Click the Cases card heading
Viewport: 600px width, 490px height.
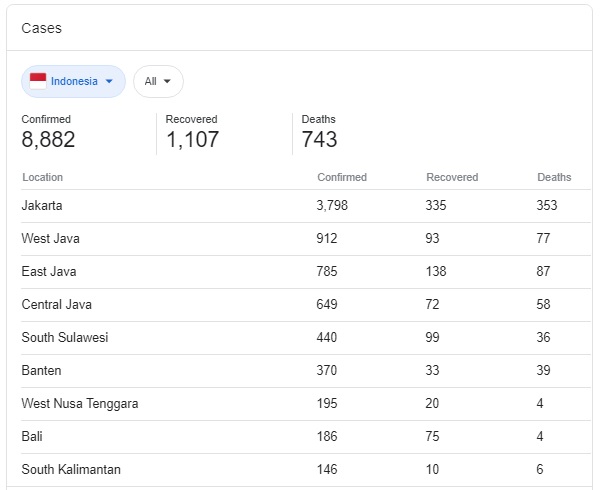[x=41, y=28]
